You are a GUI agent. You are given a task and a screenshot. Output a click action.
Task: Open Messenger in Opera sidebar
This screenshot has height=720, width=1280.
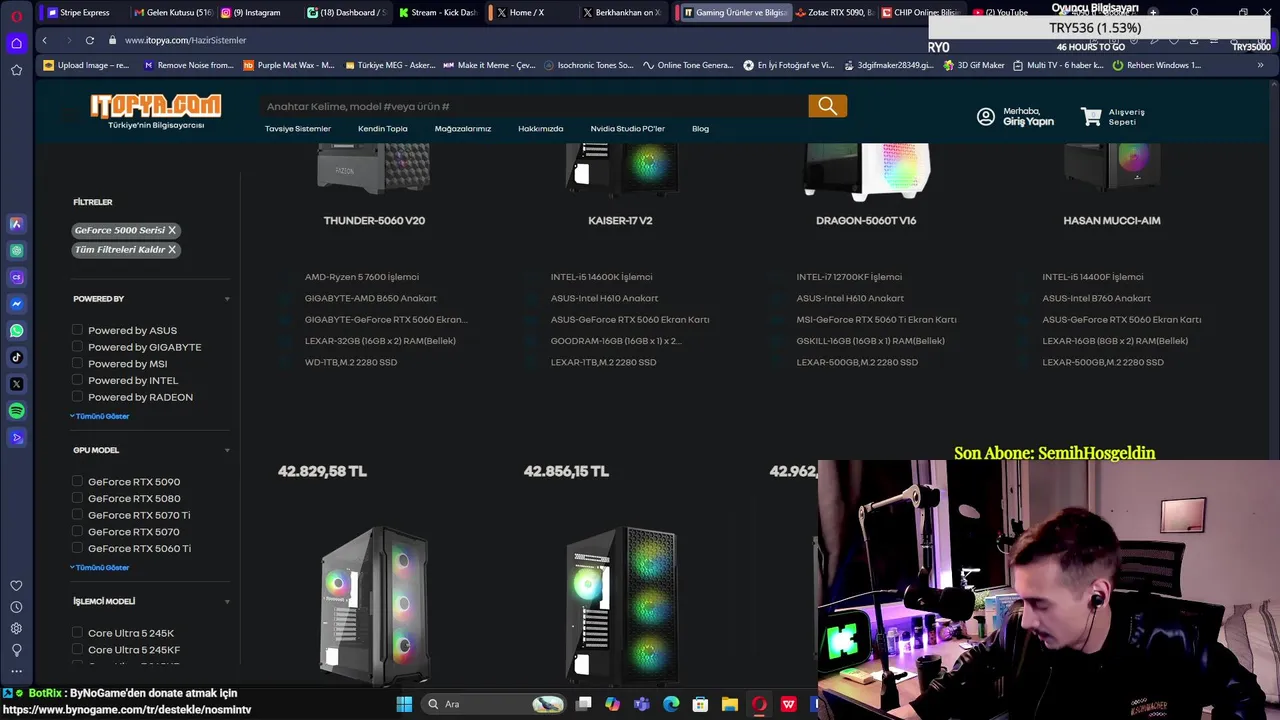pos(16,304)
